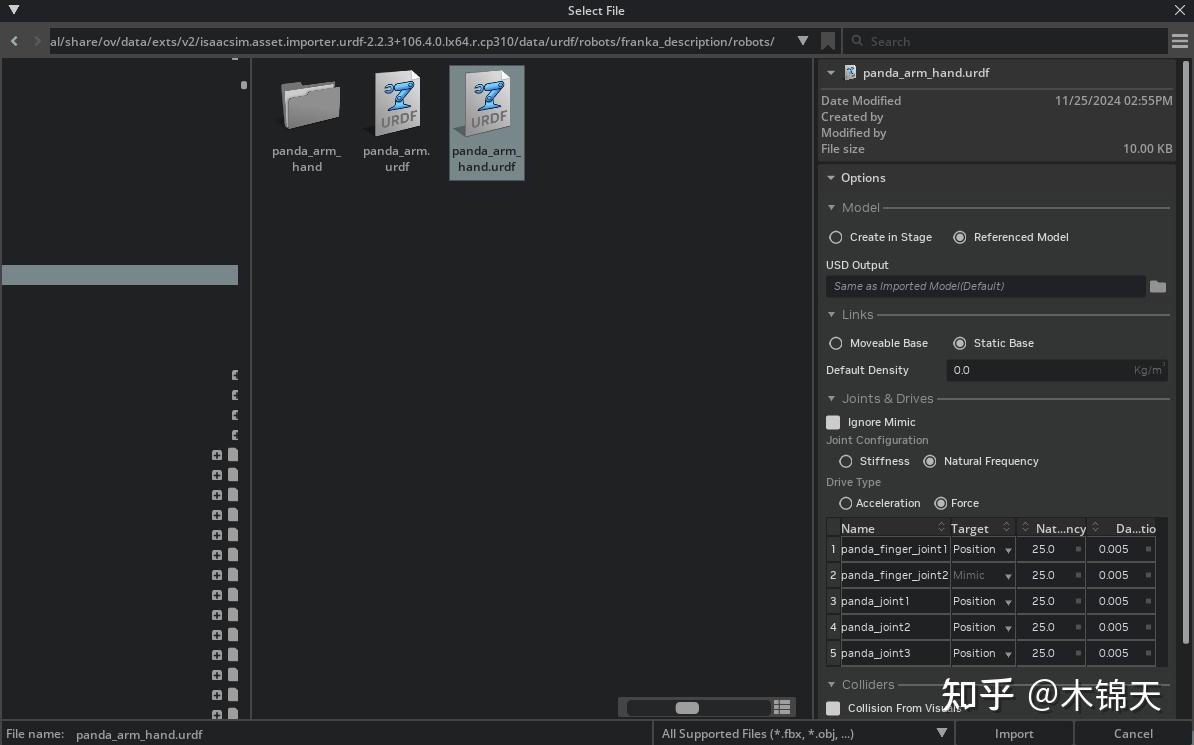Switch to detail view using the grid icon
This screenshot has height=745, width=1194.
click(x=783, y=707)
